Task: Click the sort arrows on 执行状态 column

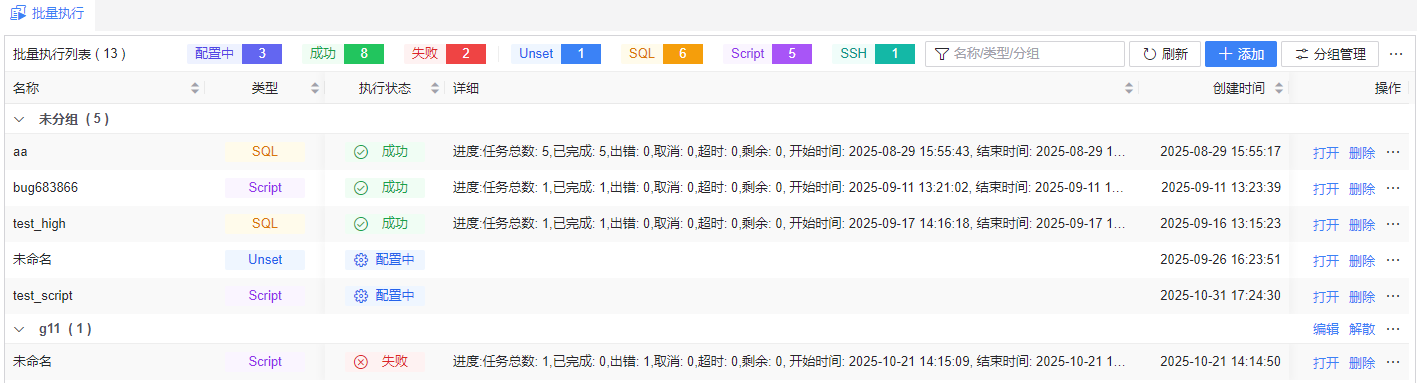Action: 435,88
